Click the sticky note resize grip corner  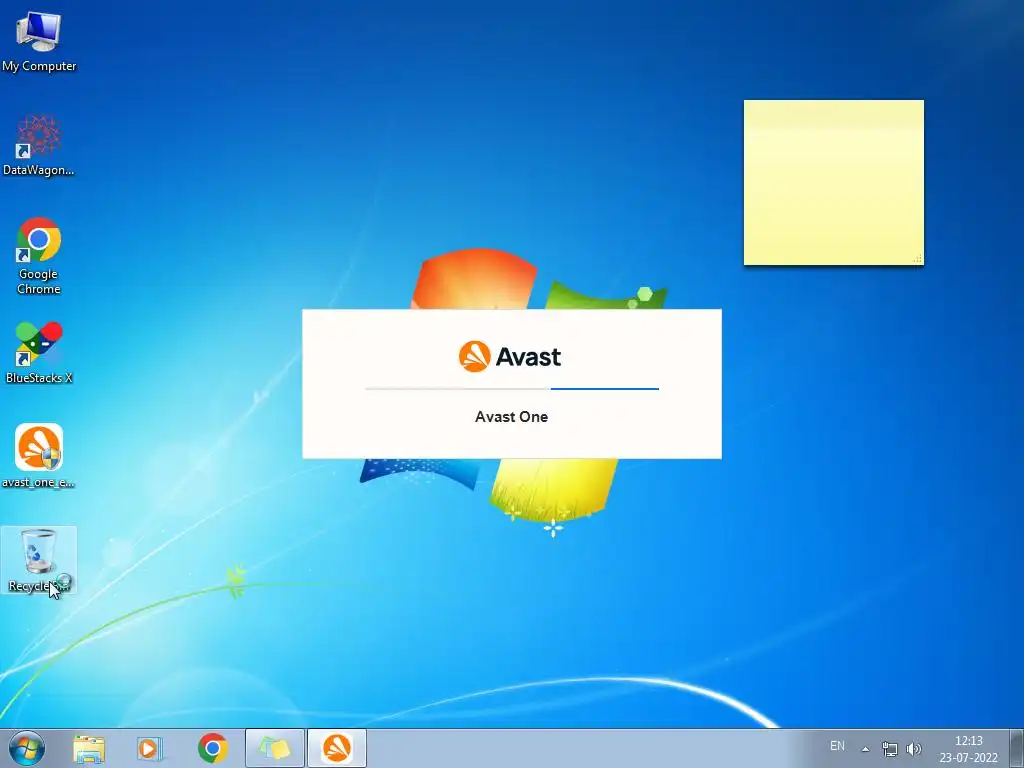918,259
